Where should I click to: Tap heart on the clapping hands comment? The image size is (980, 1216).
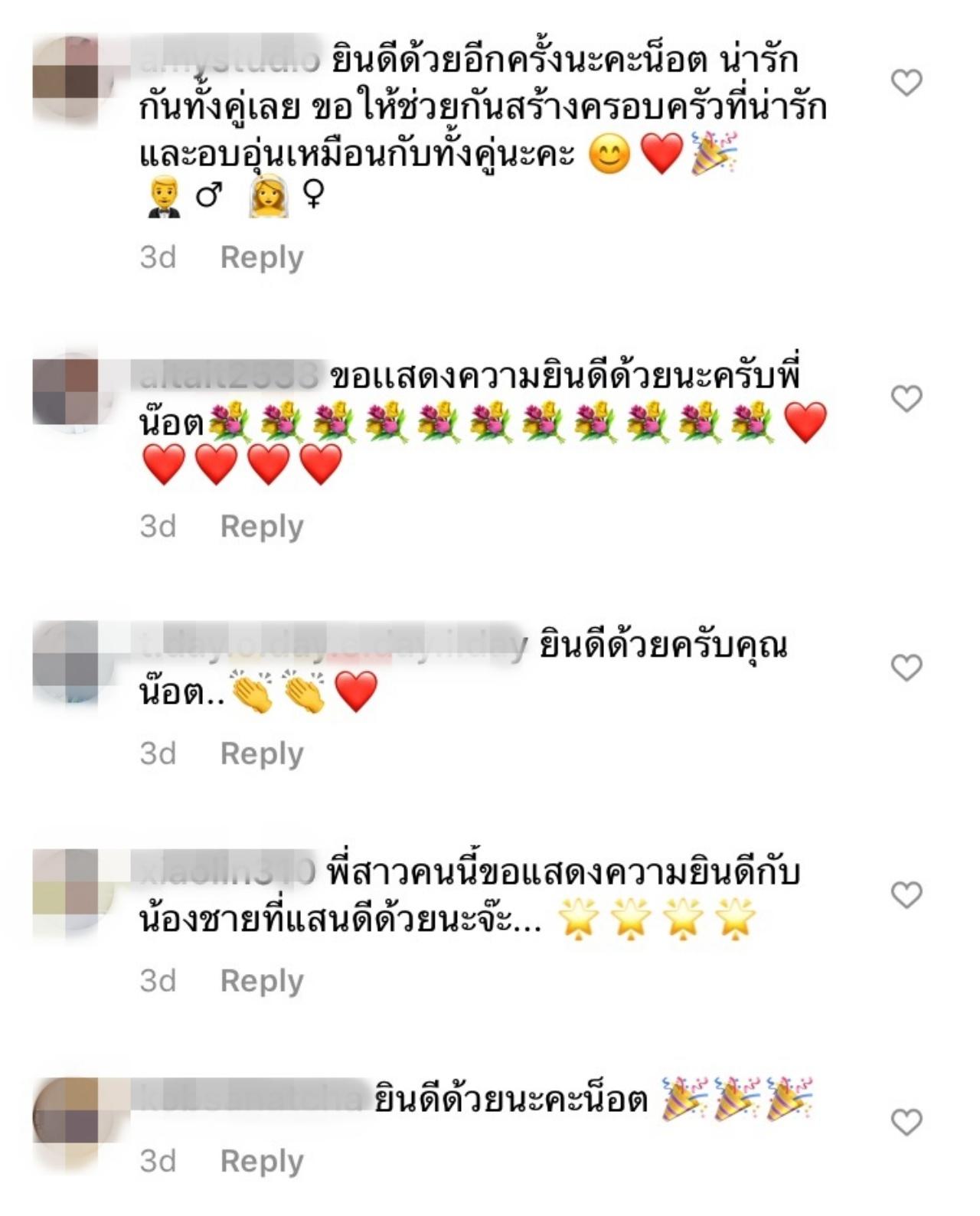point(906,668)
